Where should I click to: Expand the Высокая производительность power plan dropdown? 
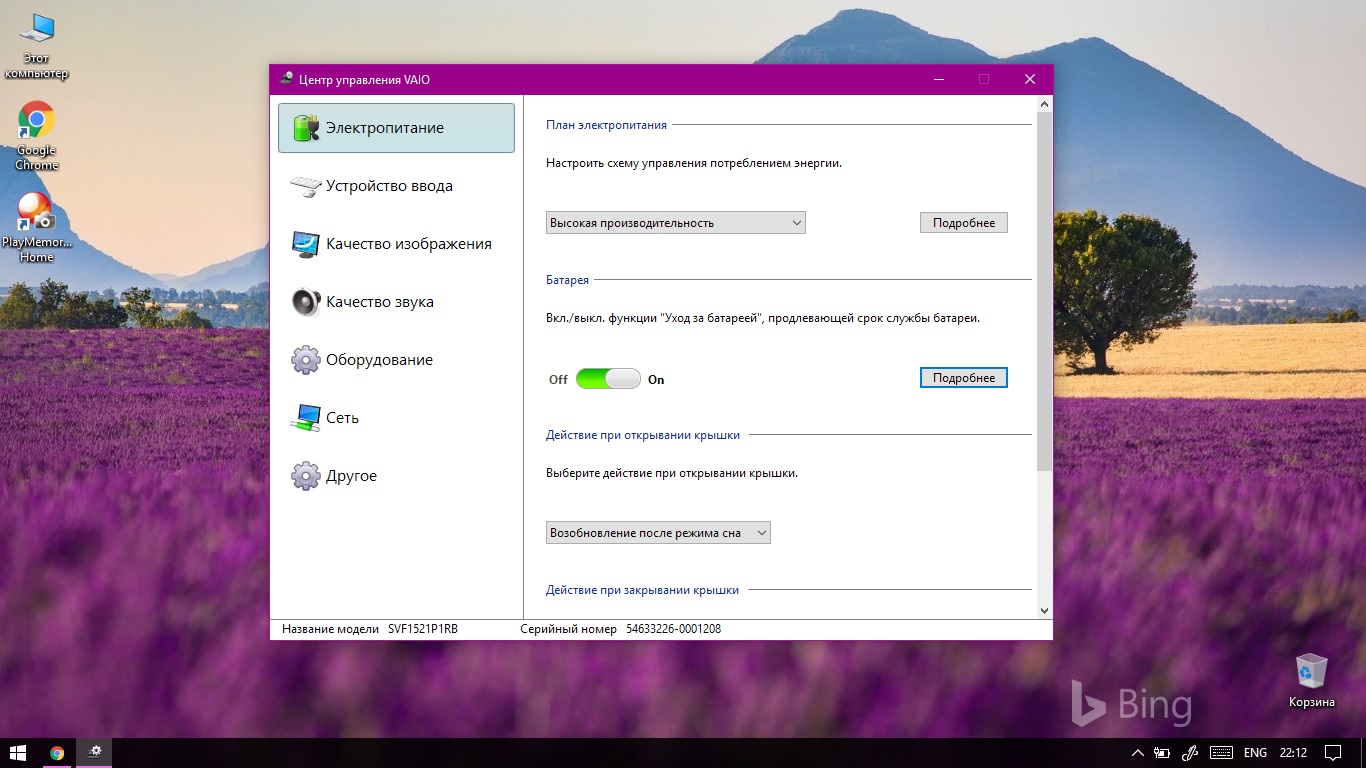pyautogui.click(x=676, y=223)
